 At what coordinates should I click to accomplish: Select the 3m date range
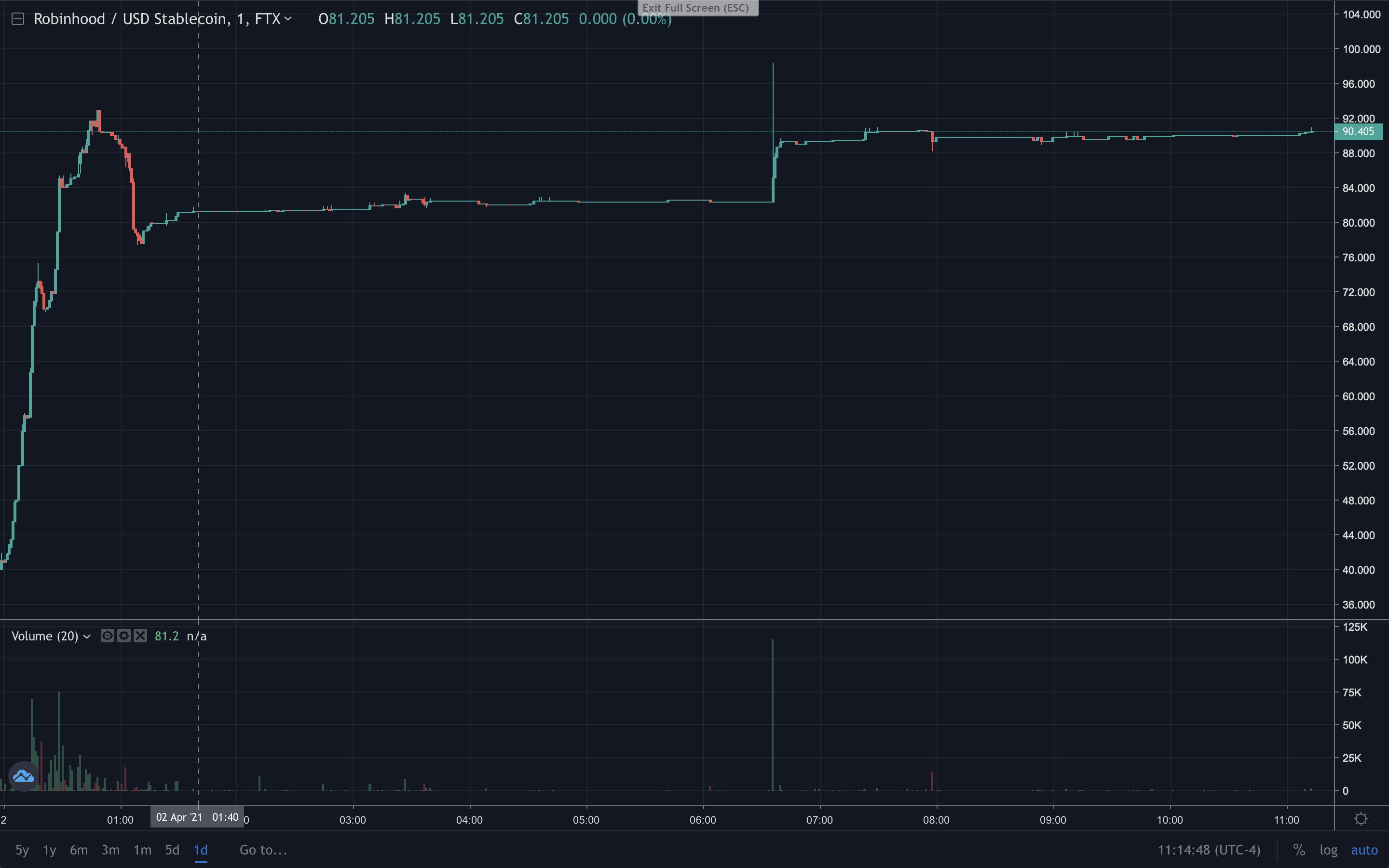coord(110,850)
